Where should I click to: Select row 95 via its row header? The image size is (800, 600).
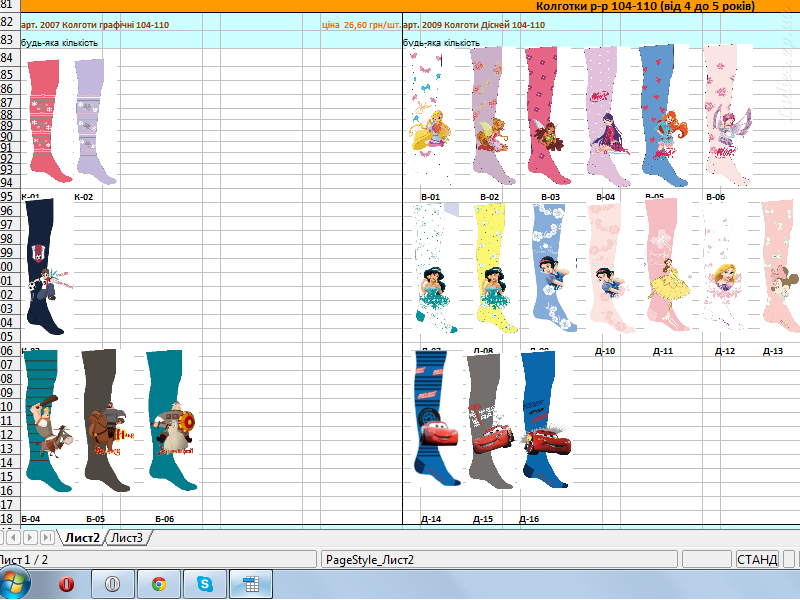[10, 196]
